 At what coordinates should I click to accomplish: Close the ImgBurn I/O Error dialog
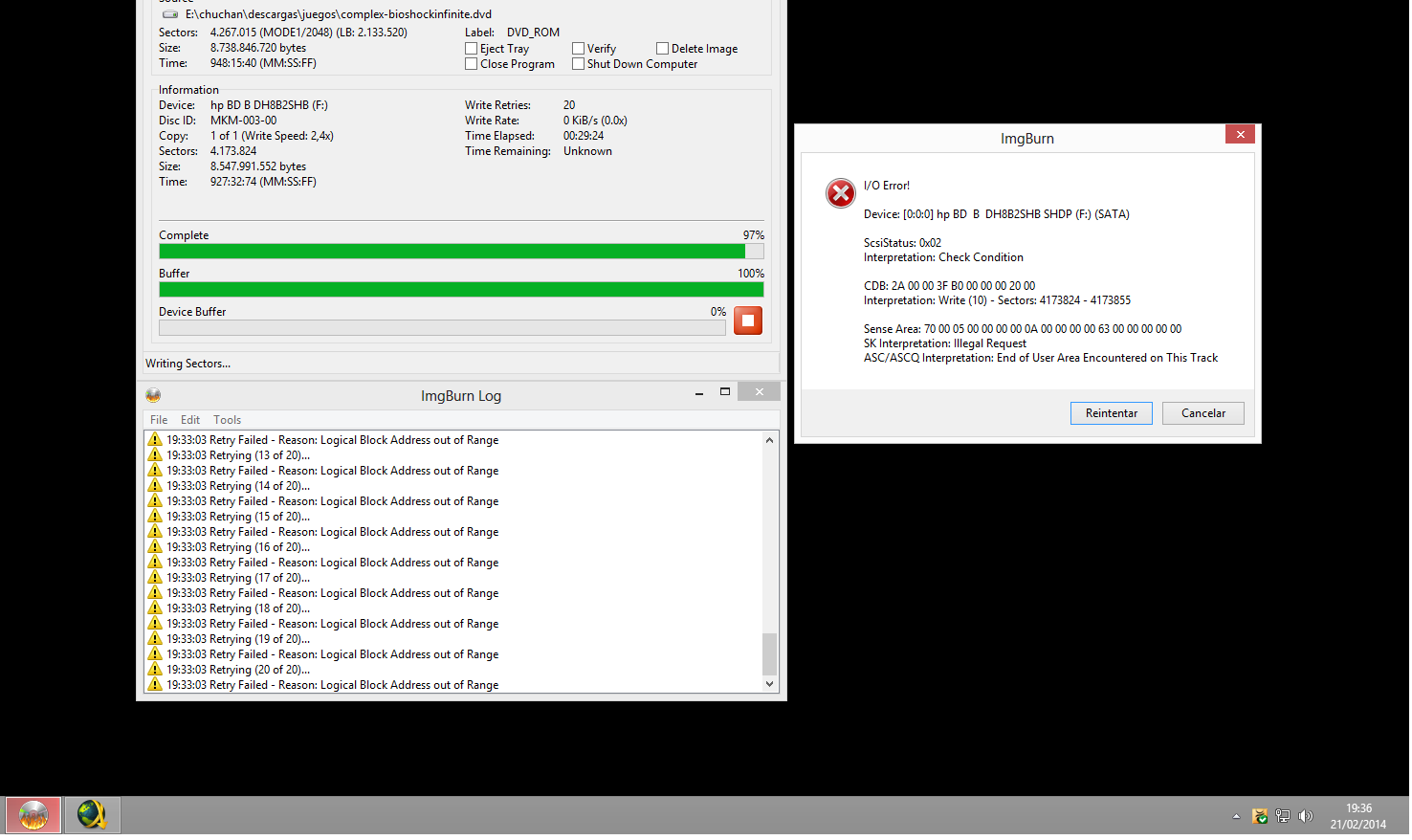1240,135
